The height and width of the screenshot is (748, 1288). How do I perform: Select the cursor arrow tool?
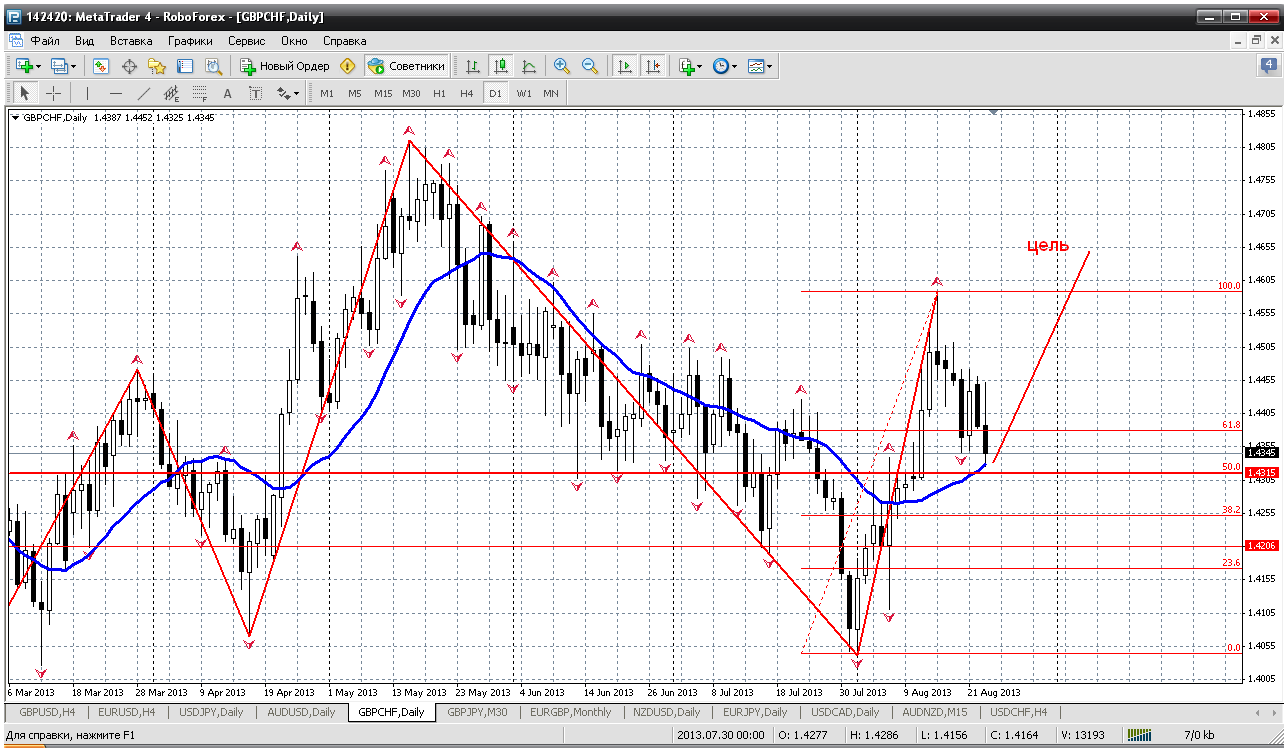(x=25, y=93)
